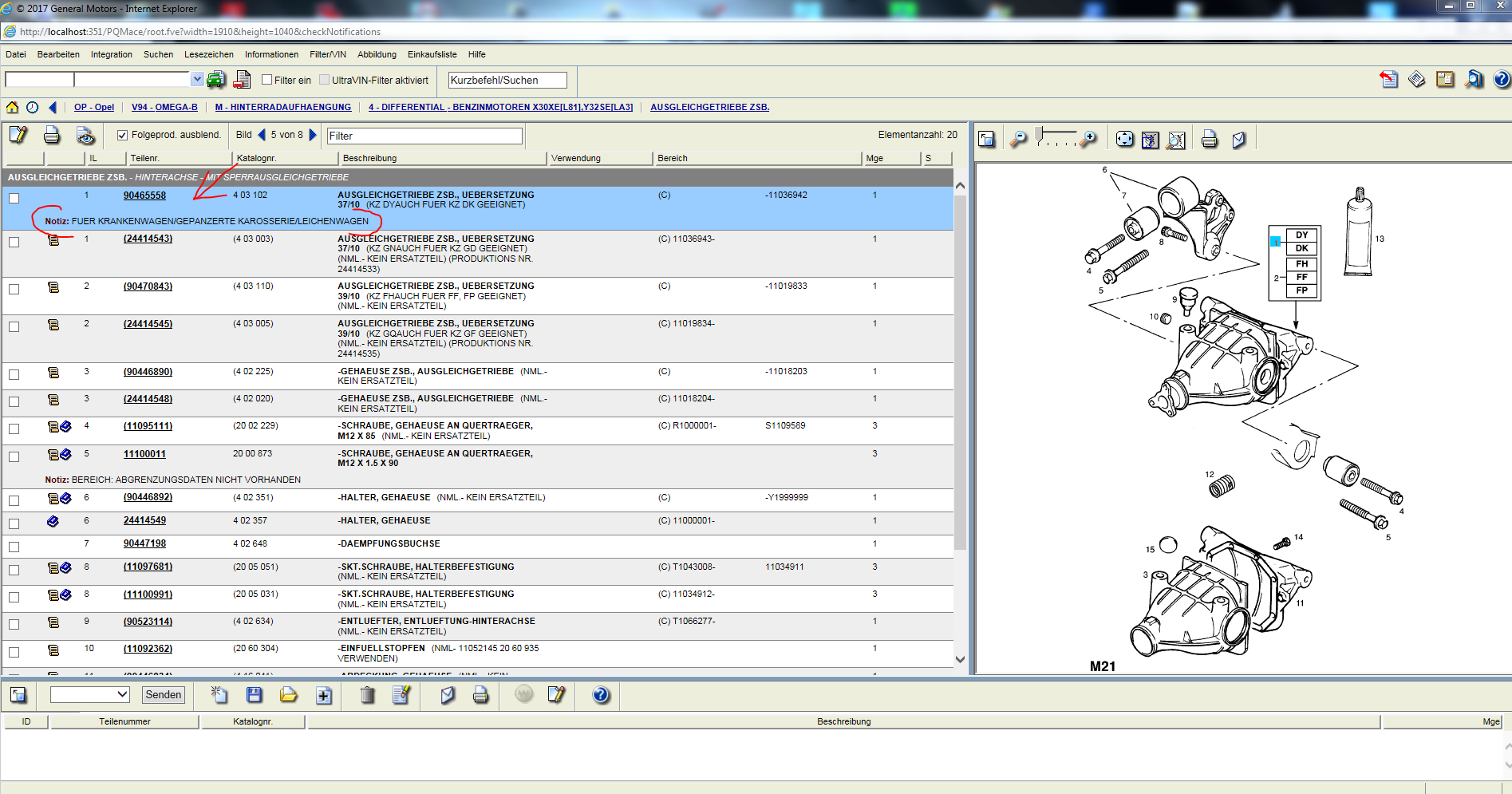Open help in shopping list toolbar
The height and width of the screenshot is (794, 1512).
tap(601, 695)
